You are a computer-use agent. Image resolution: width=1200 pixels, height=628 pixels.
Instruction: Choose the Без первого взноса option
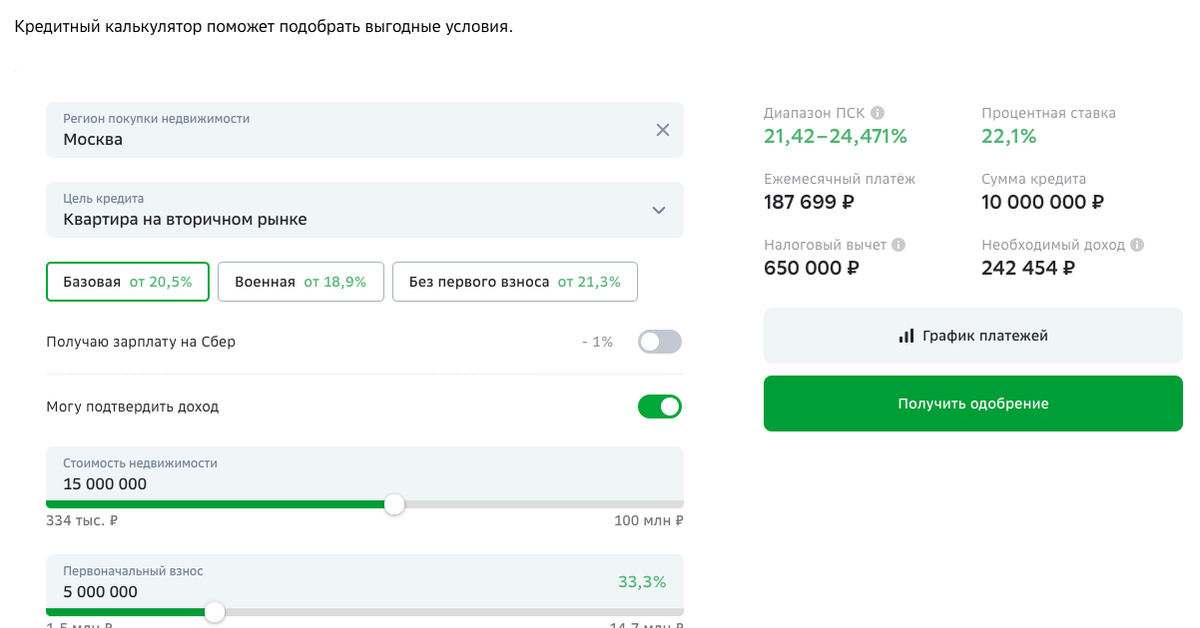pyautogui.click(x=514, y=282)
